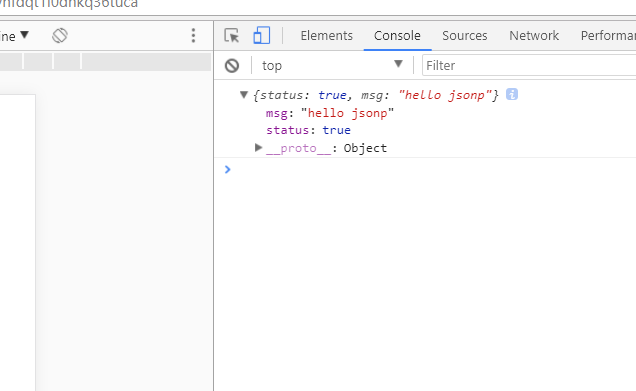Screen dimensions: 636x391
Task: Open the Sources tab
Action: 464,36
